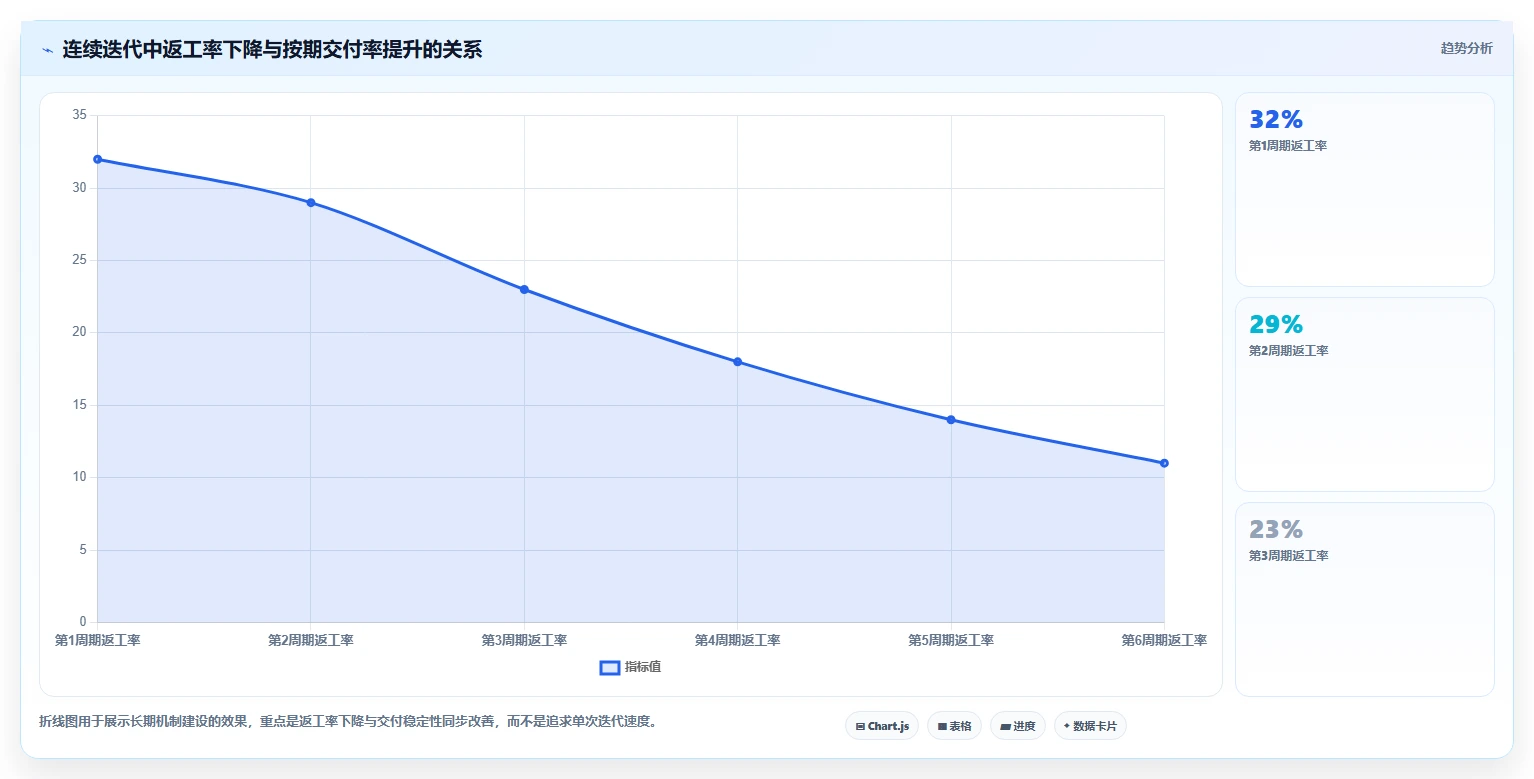This screenshot has width=1534, height=779.
Task: Click the 29% value text
Action: (1276, 325)
